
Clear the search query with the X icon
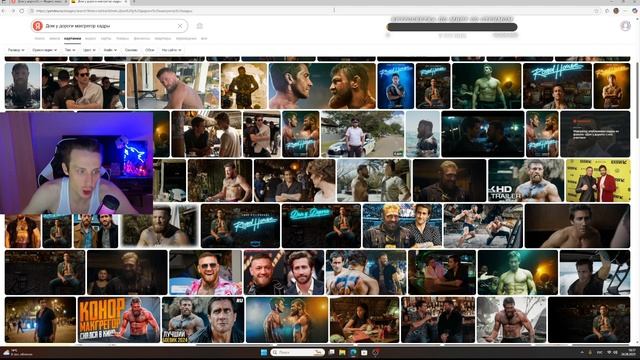[180, 26]
